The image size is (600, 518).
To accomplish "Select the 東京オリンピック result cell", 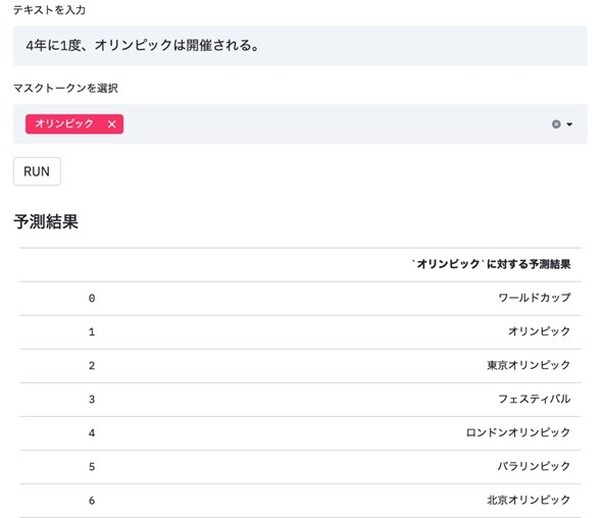I will click(x=528, y=365).
